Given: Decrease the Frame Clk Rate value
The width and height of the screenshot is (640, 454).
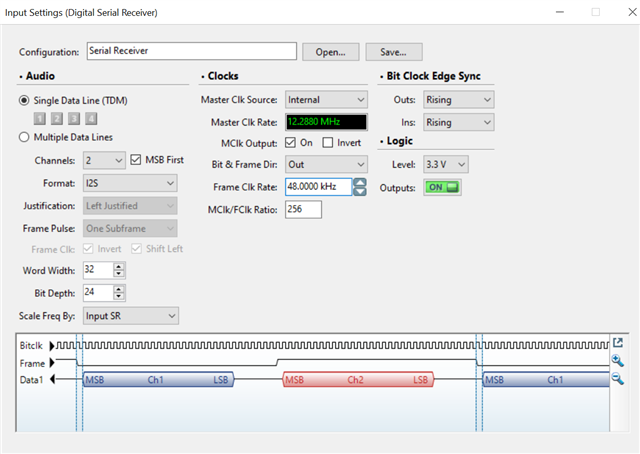Looking at the screenshot, I should tap(360, 191).
